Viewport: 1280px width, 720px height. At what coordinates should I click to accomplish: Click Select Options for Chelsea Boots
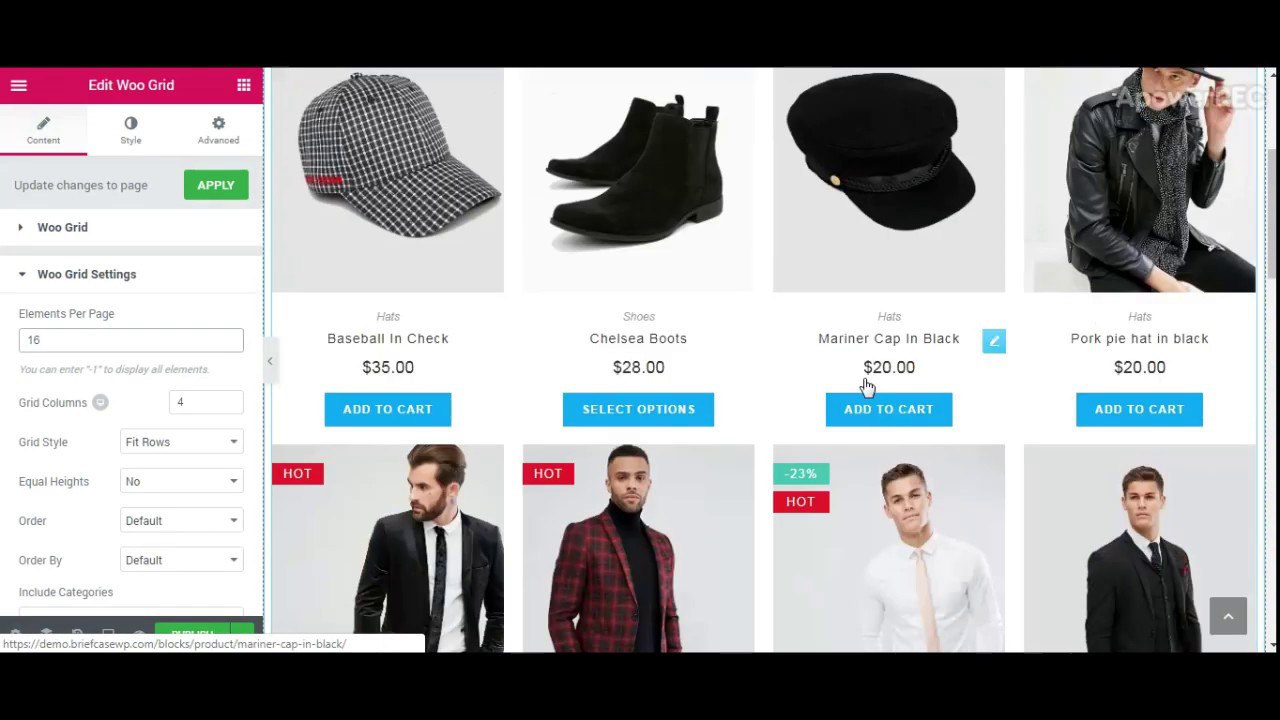coord(638,409)
